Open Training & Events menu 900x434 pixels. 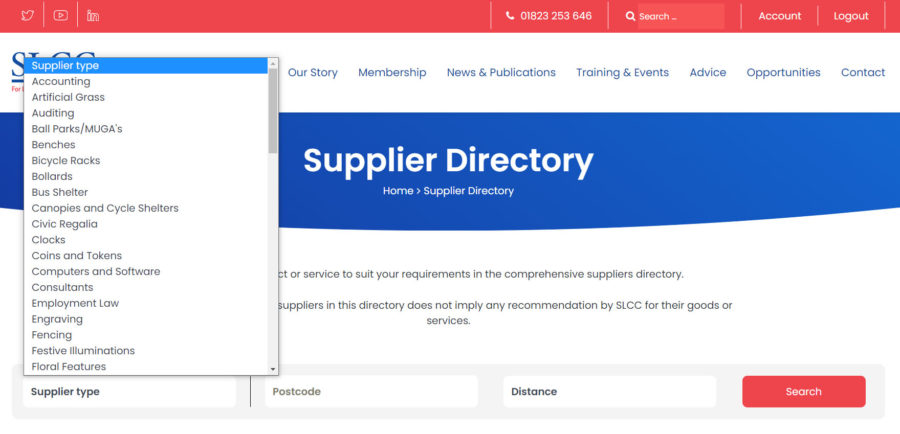pyautogui.click(x=622, y=72)
